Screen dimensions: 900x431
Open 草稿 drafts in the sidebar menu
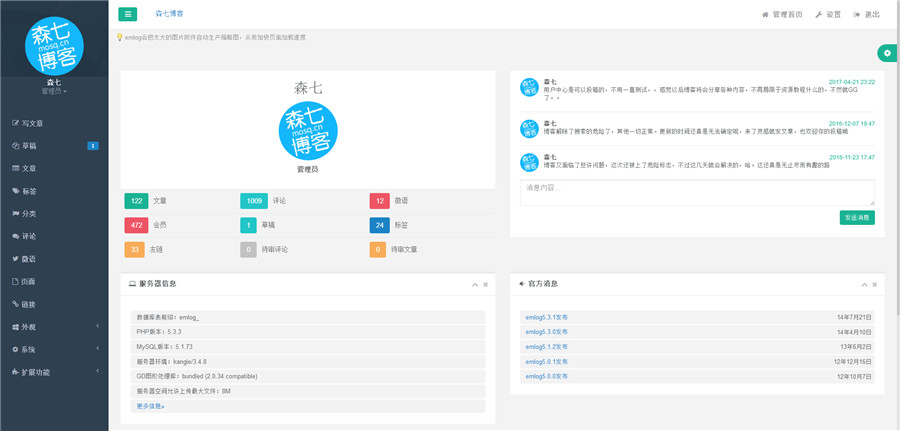pyautogui.click(x=29, y=146)
